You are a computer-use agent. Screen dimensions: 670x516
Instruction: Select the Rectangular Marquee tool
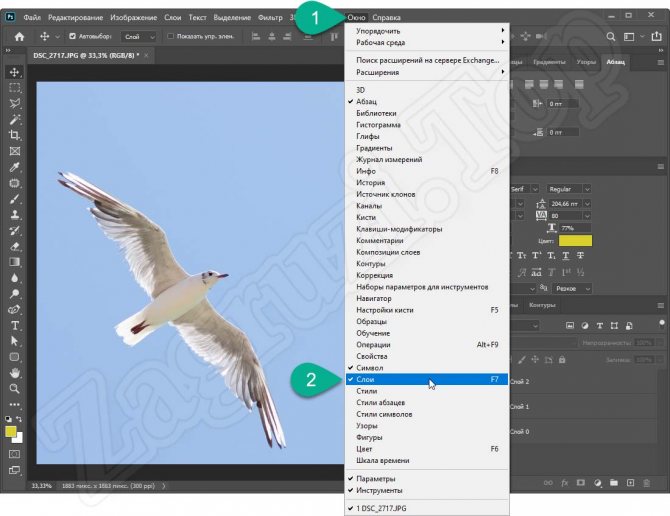pos(15,88)
